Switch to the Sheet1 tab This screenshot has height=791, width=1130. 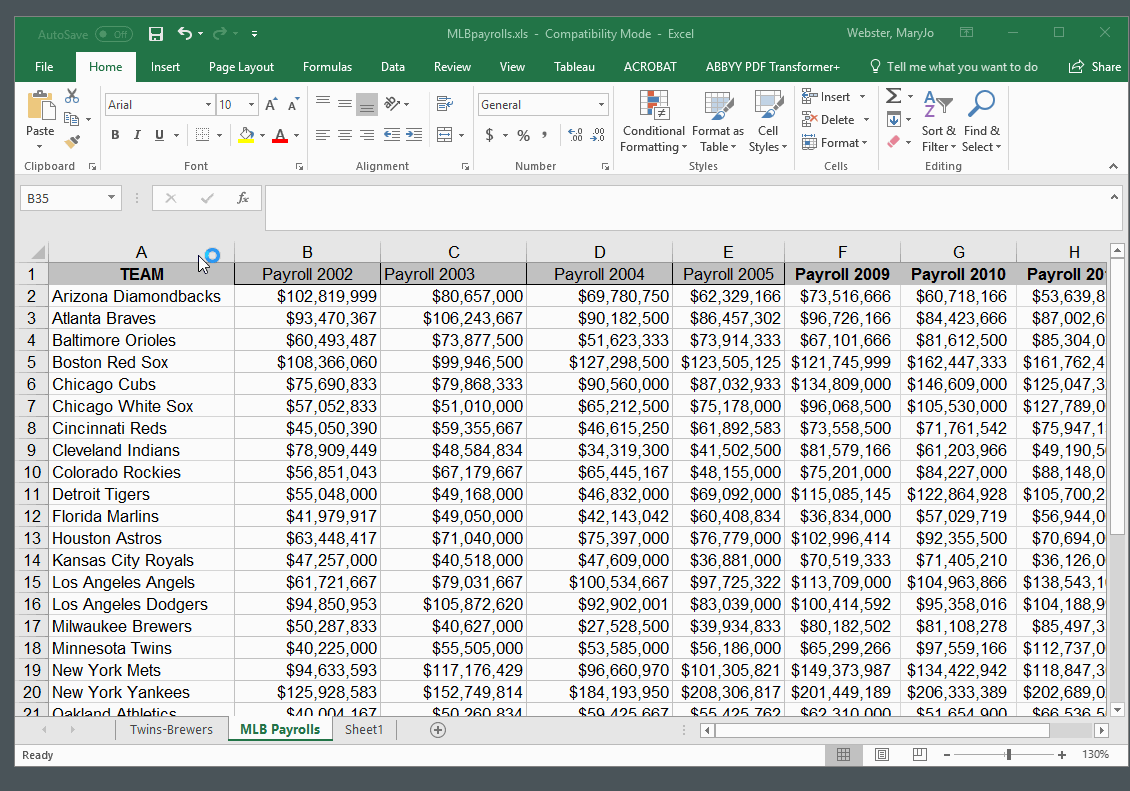tap(364, 729)
